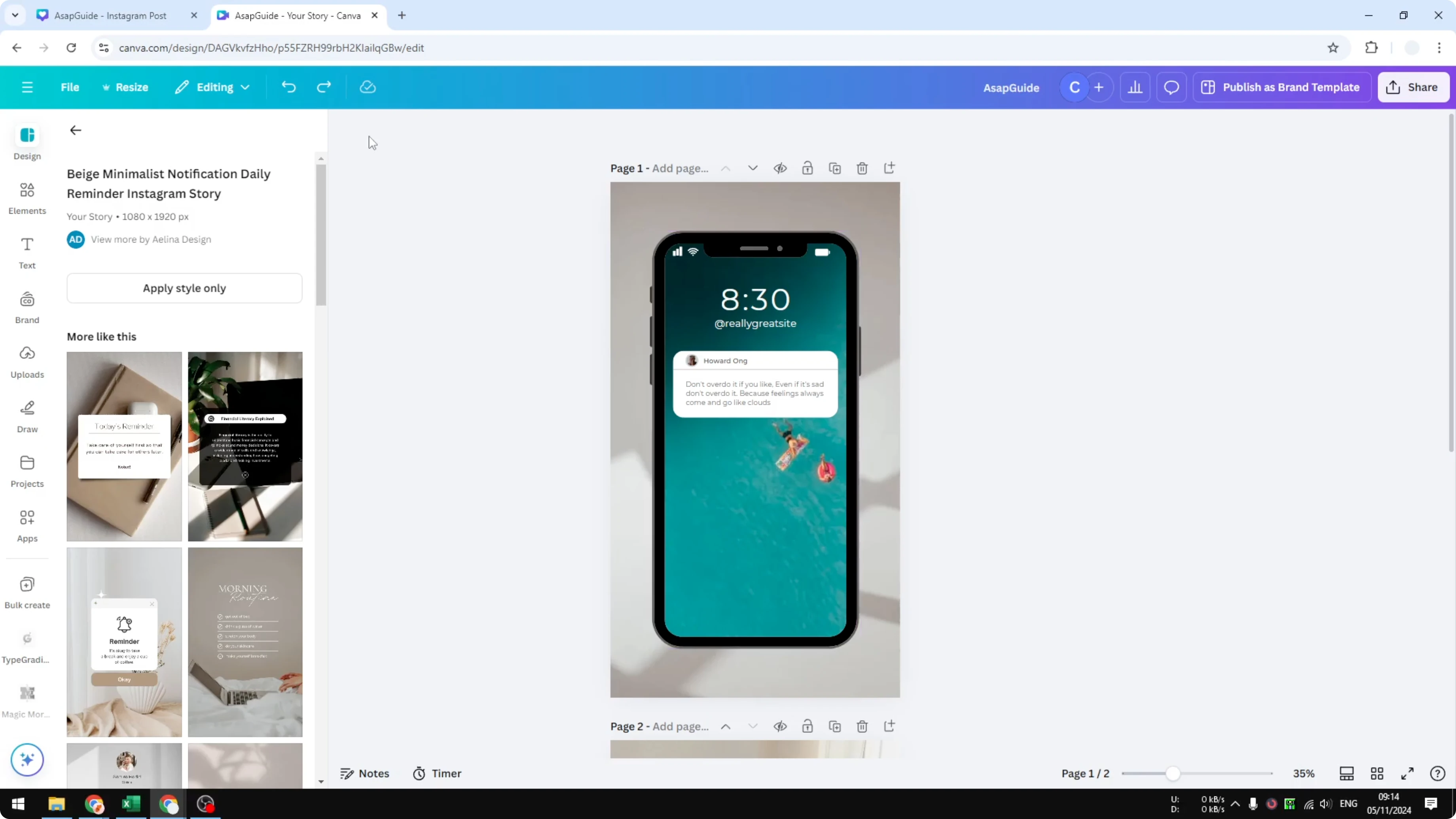Add a new page after Page 1
The width and height of the screenshot is (1456, 819).
[889, 169]
